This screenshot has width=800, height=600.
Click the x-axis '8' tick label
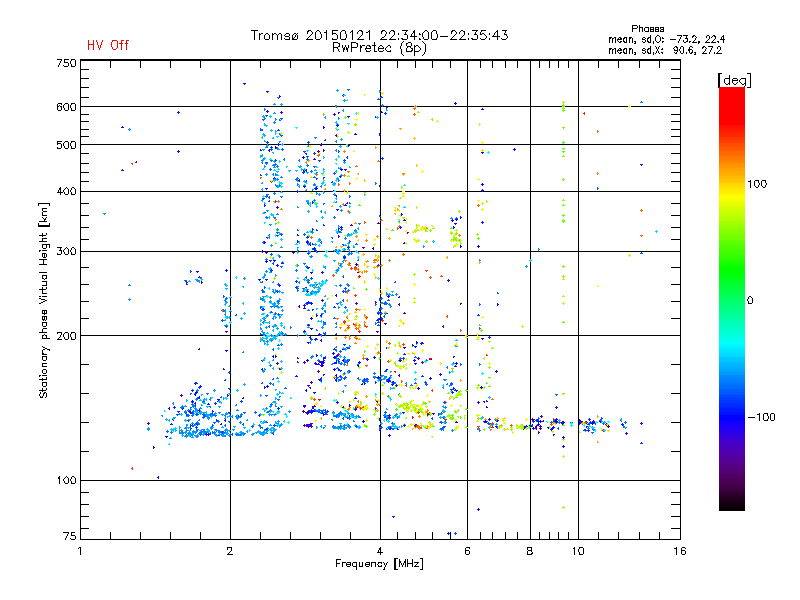pos(530,551)
